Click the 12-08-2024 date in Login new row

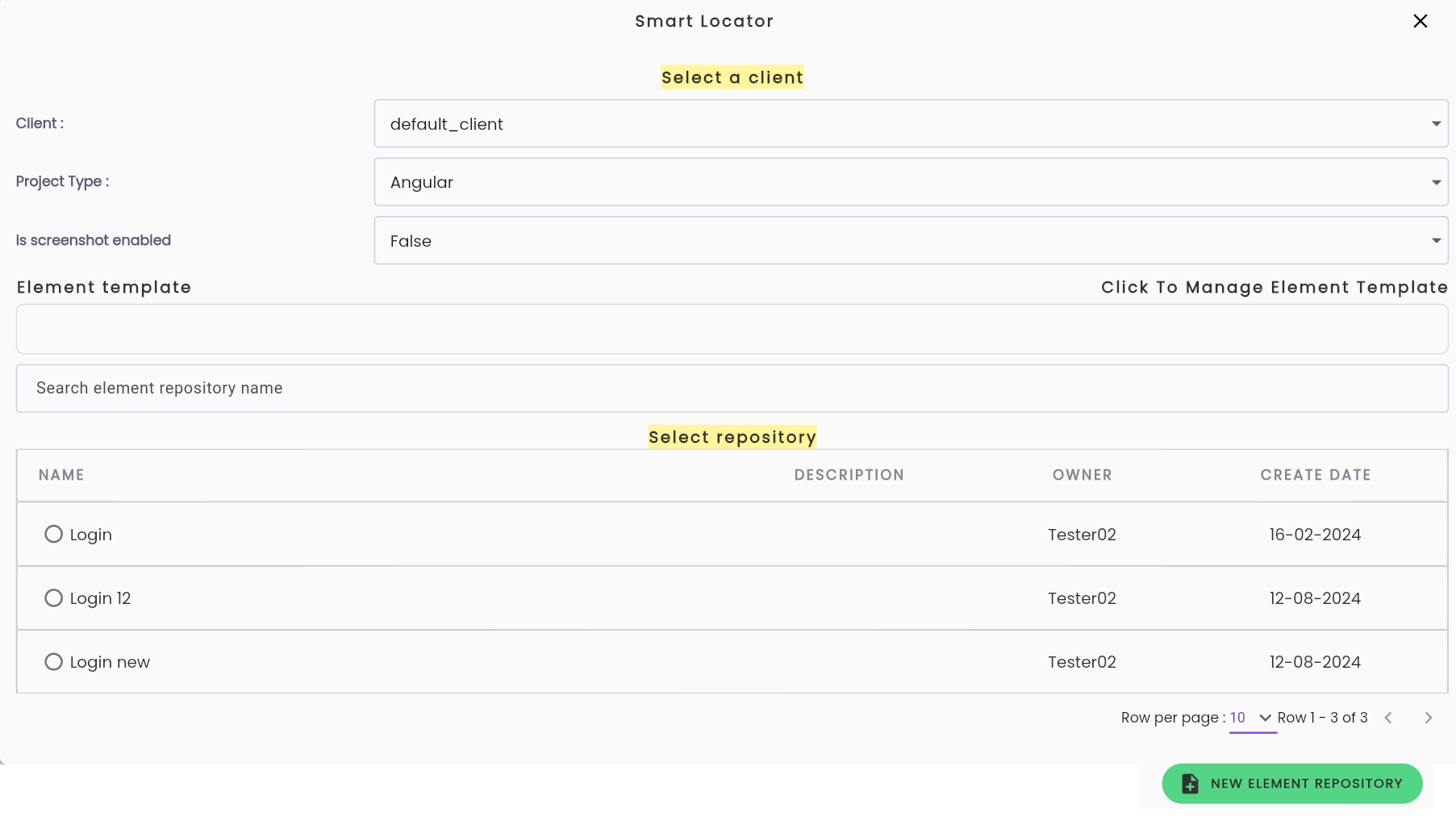tap(1315, 662)
